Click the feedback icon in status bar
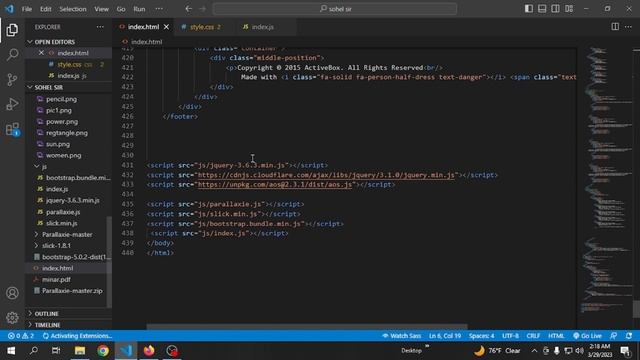Screen dimensions: 640x360 coord(613,336)
